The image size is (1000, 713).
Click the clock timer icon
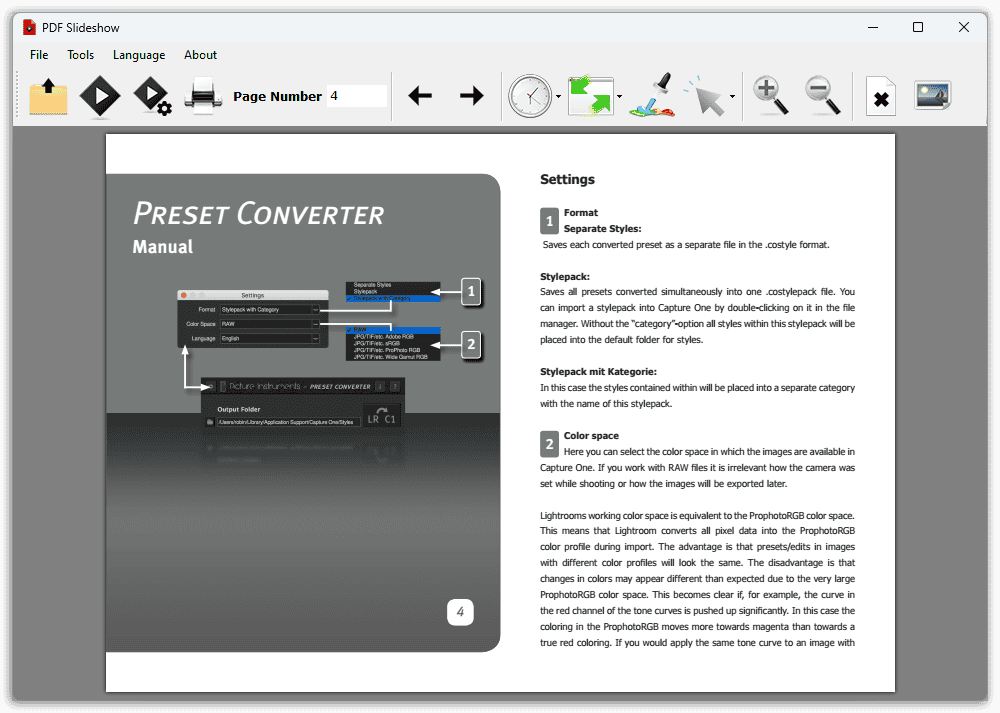pos(530,96)
